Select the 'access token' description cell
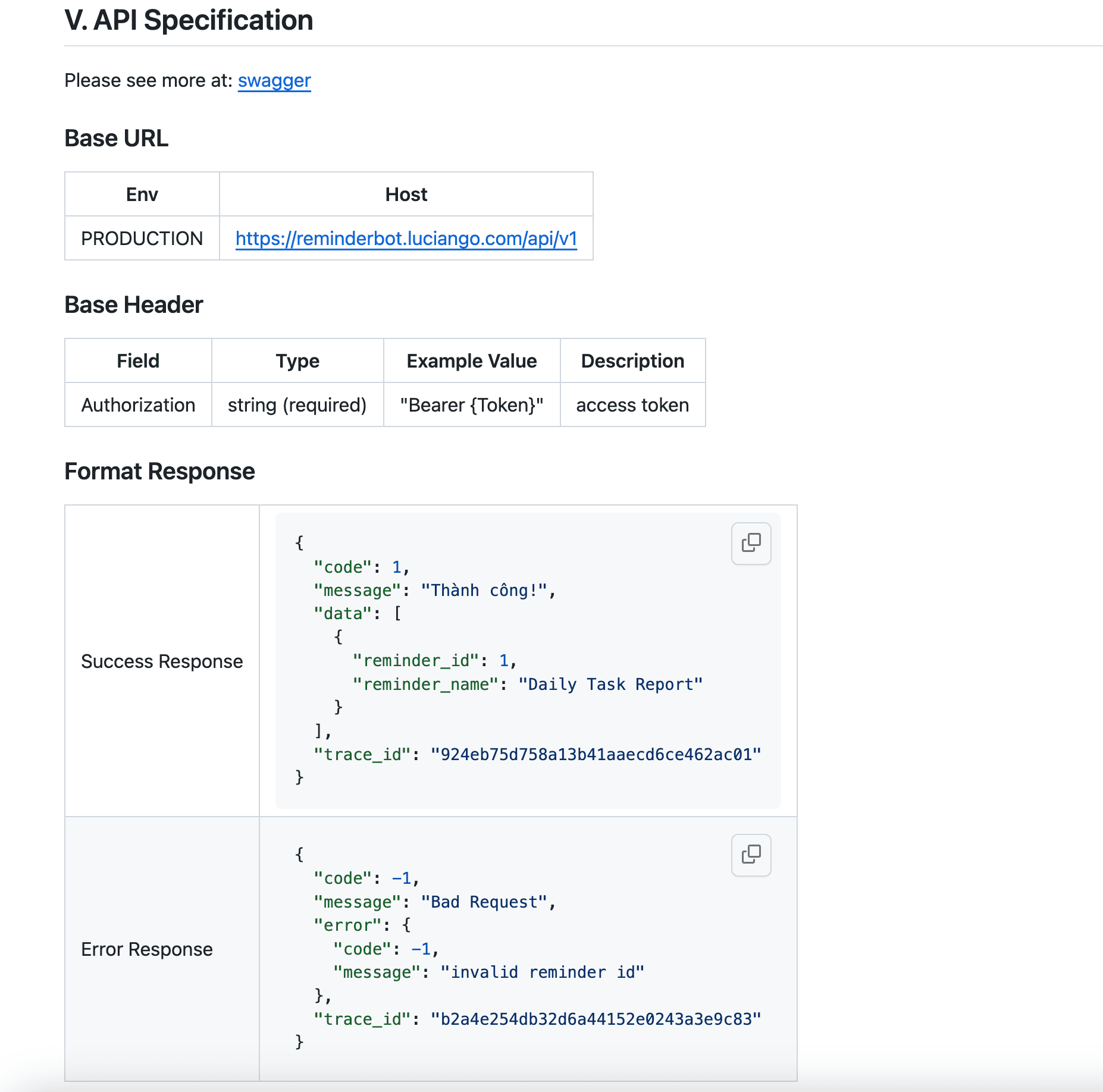This screenshot has width=1103, height=1092. 633,405
